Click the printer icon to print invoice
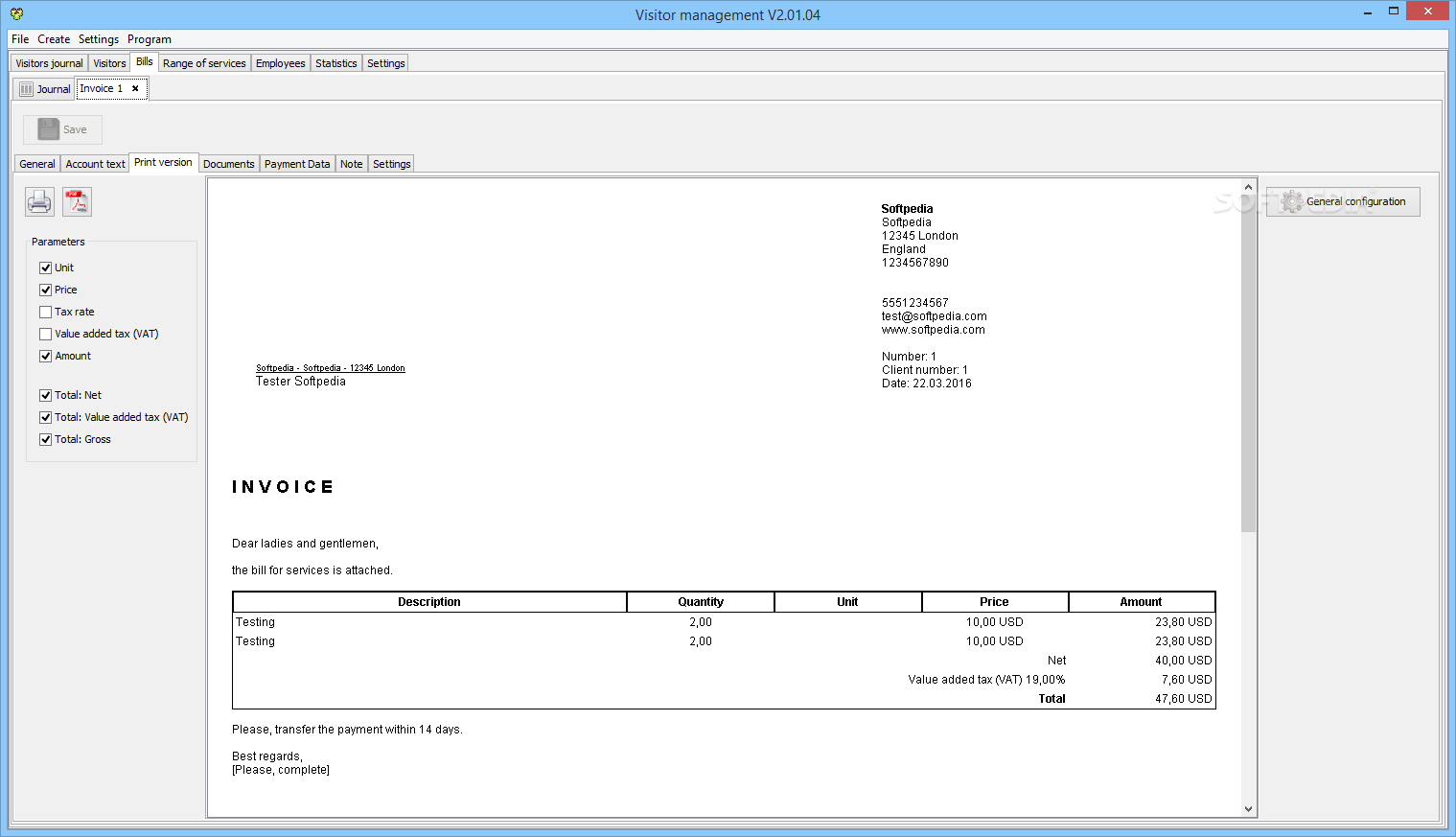The width and height of the screenshot is (1456, 837). (39, 202)
